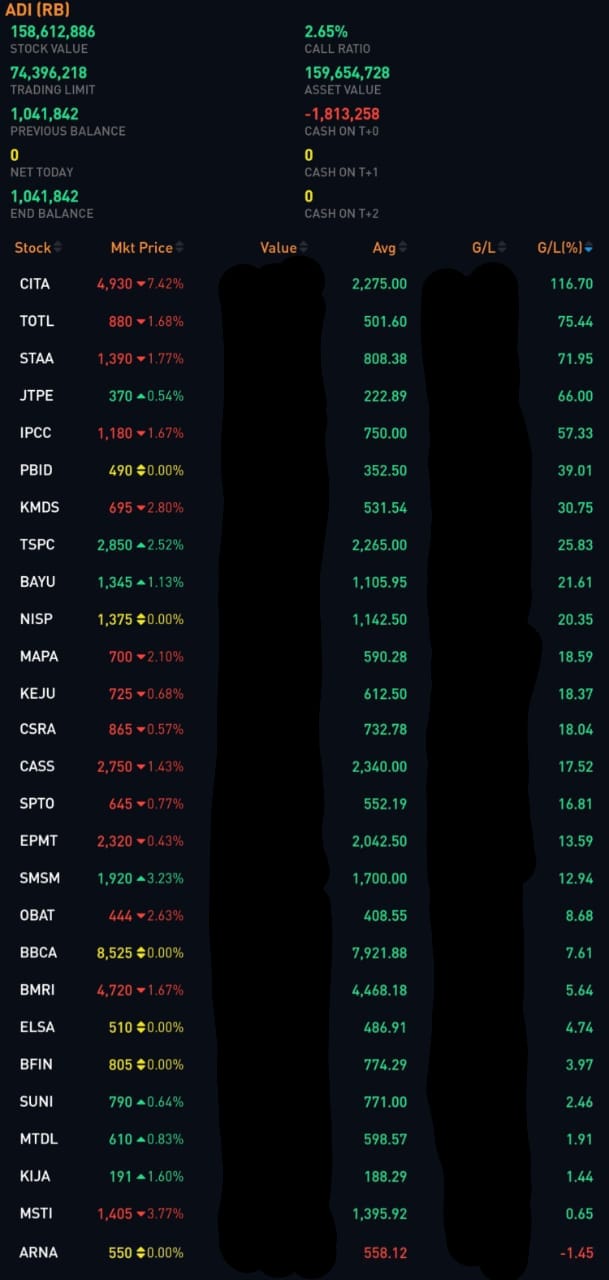Screen dimensions: 609x1280
Task: Open the TOTL stock entry
Action: (36, 321)
